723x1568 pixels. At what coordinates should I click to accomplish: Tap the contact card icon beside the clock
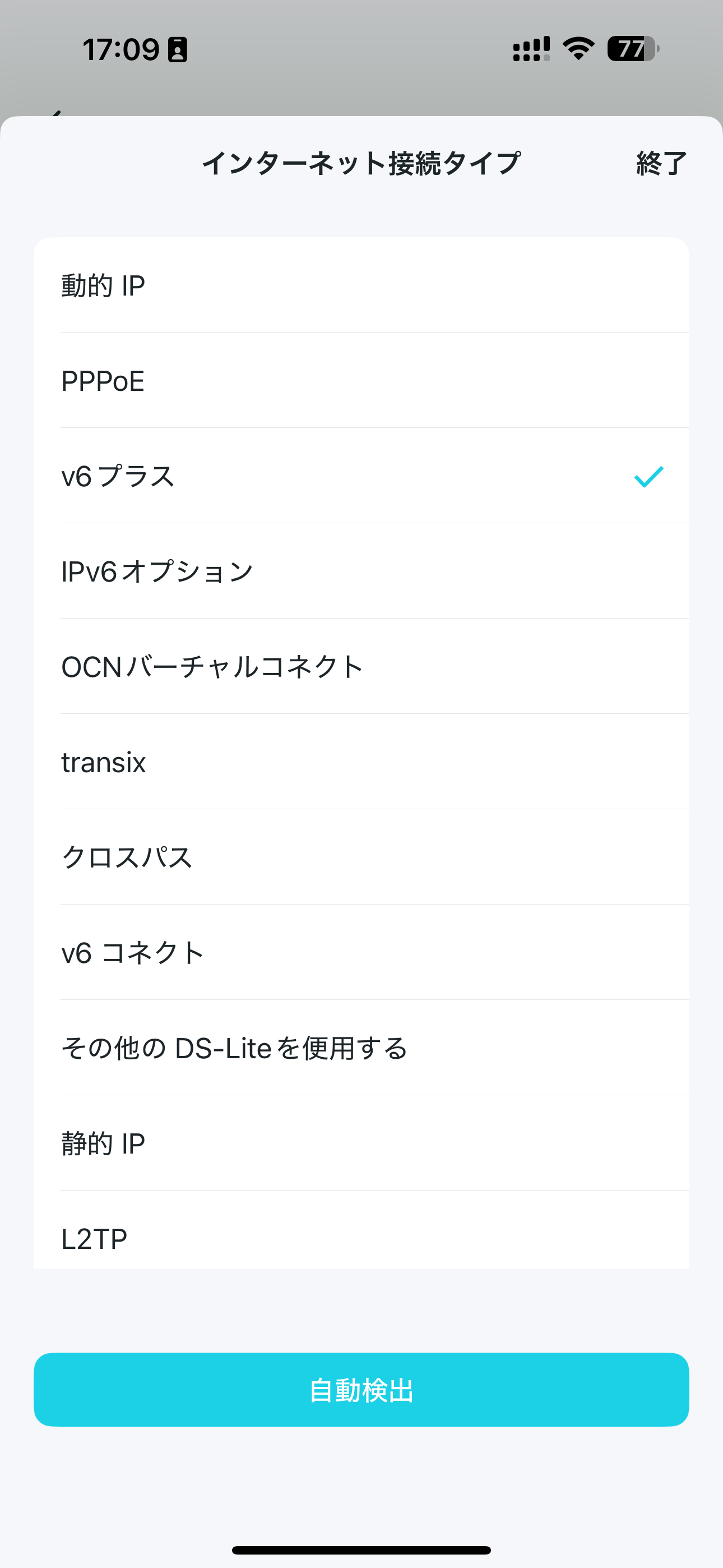[177, 49]
